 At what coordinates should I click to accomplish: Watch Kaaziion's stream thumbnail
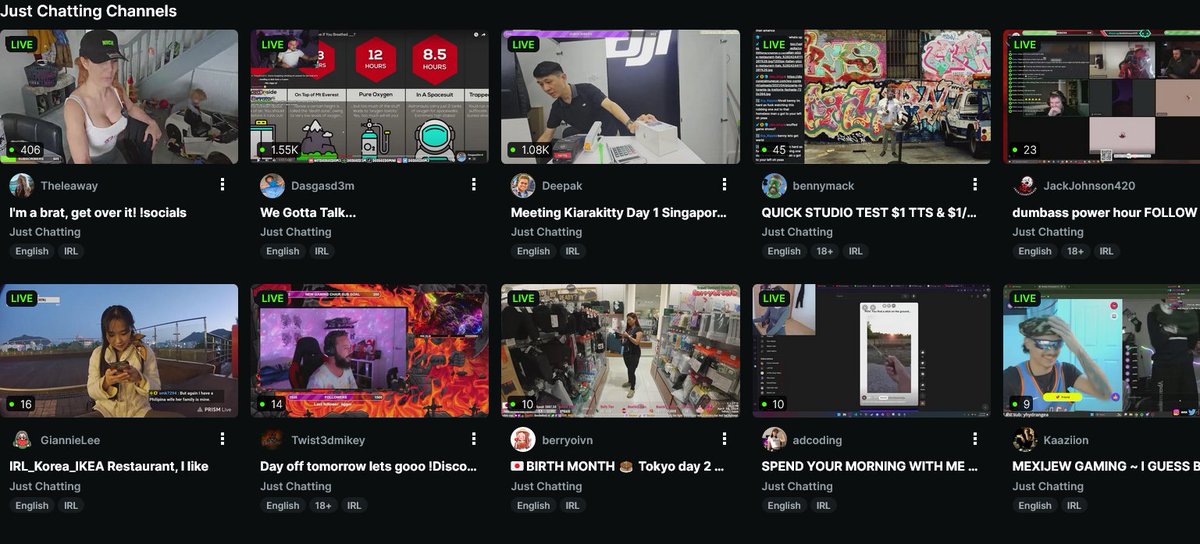[x=1102, y=351]
